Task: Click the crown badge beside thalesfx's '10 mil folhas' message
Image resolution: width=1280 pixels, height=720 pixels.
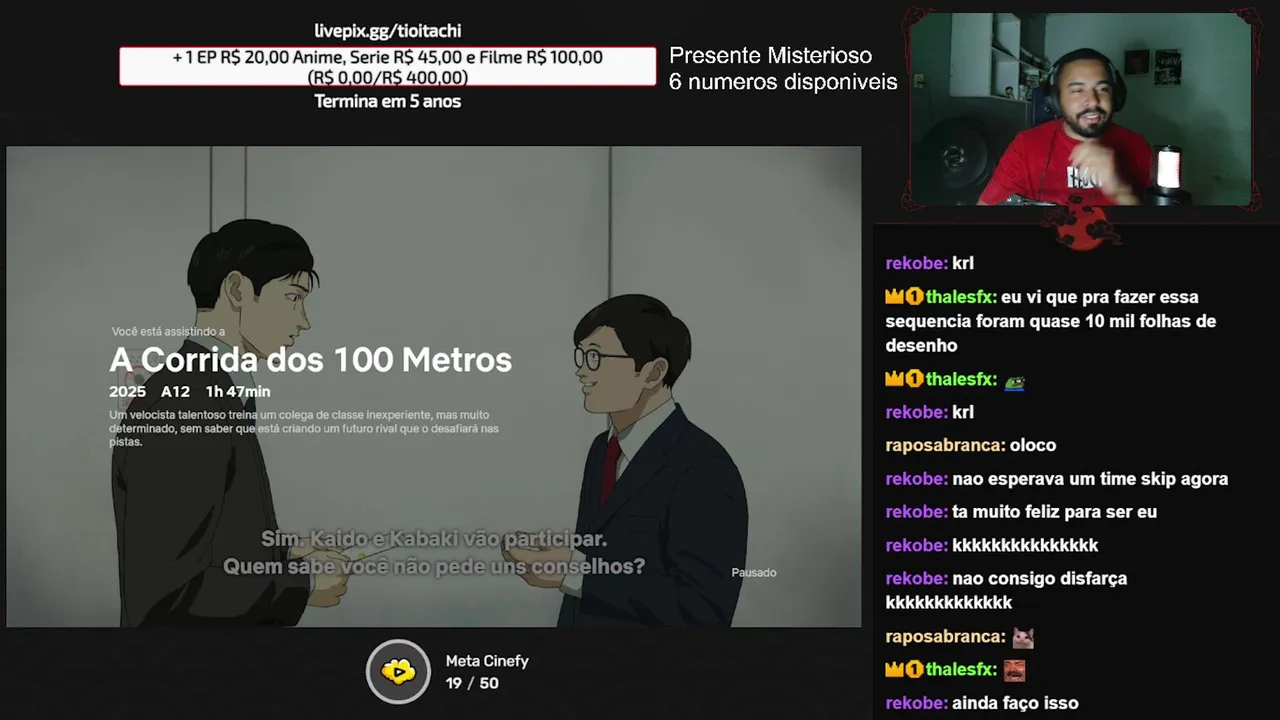Action: click(x=895, y=297)
